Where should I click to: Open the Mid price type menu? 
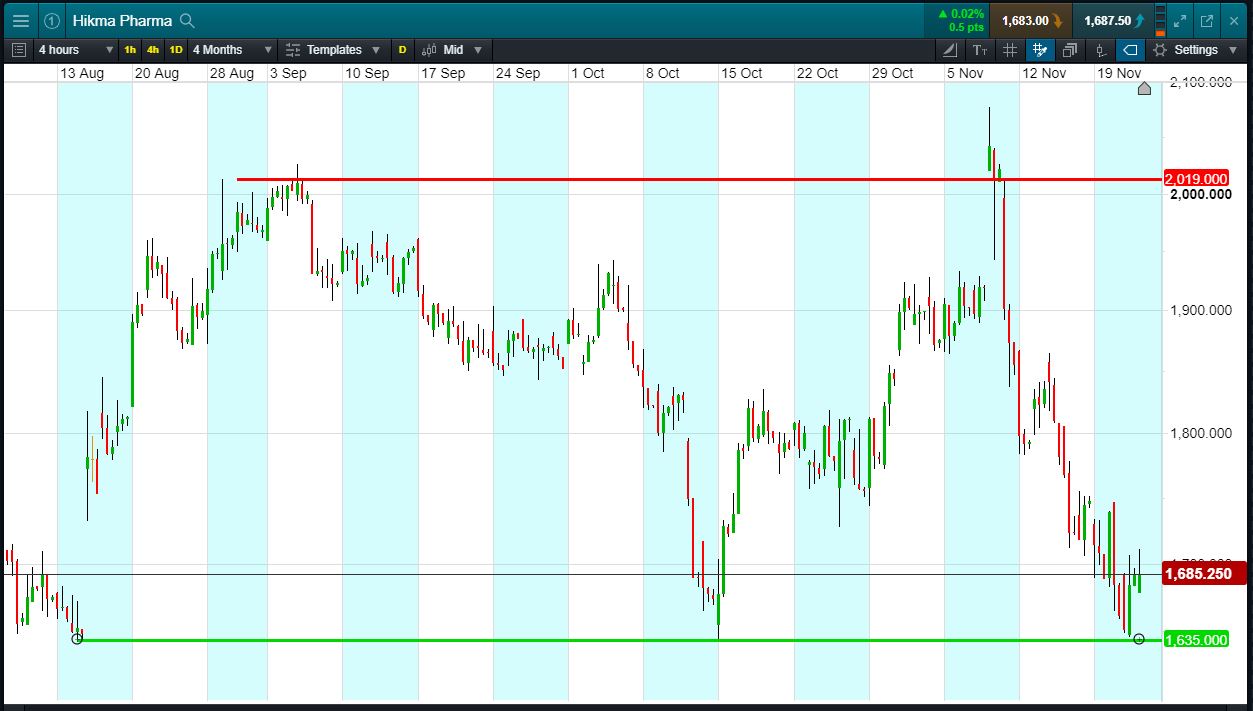[452, 50]
